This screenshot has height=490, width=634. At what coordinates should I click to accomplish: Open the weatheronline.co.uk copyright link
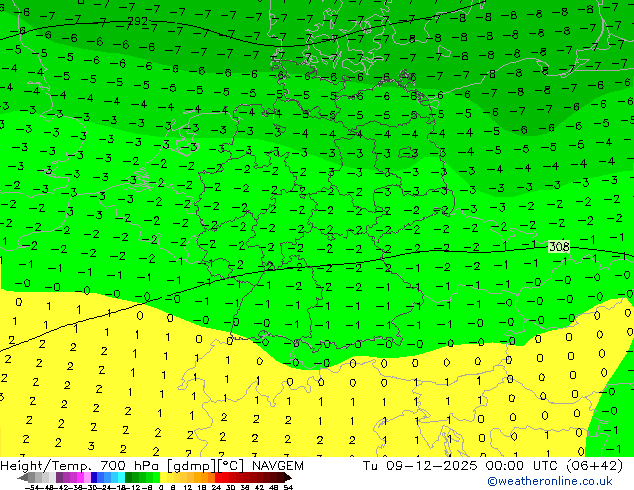coord(550,481)
